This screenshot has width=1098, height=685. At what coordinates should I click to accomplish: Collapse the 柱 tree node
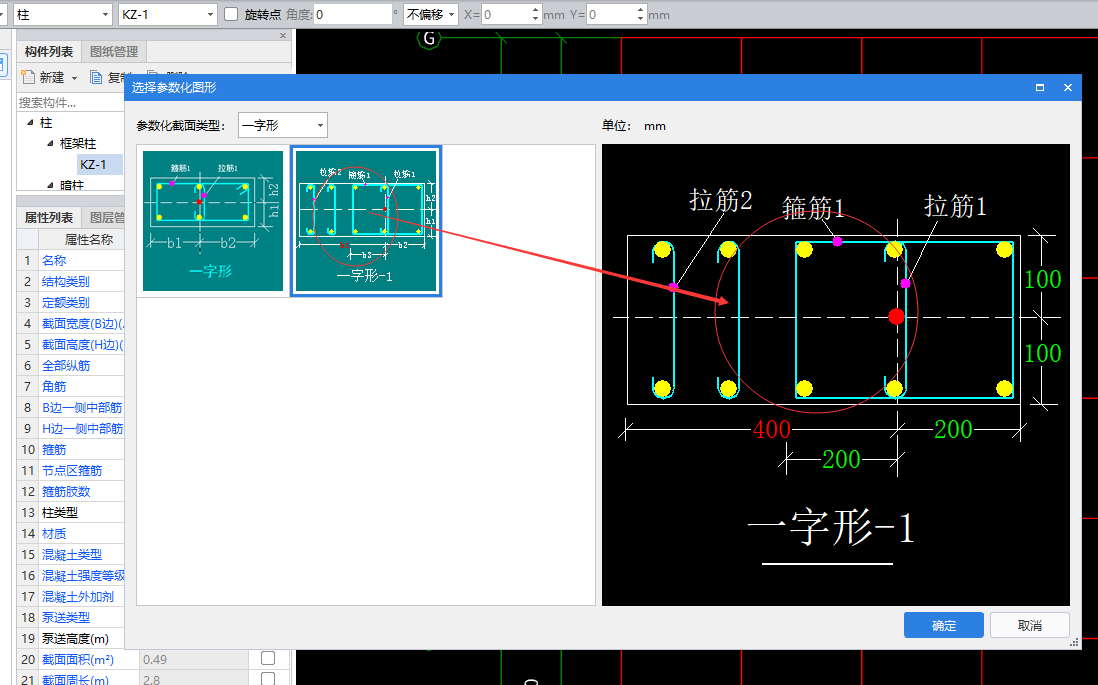pyautogui.click(x=30, y=123)
